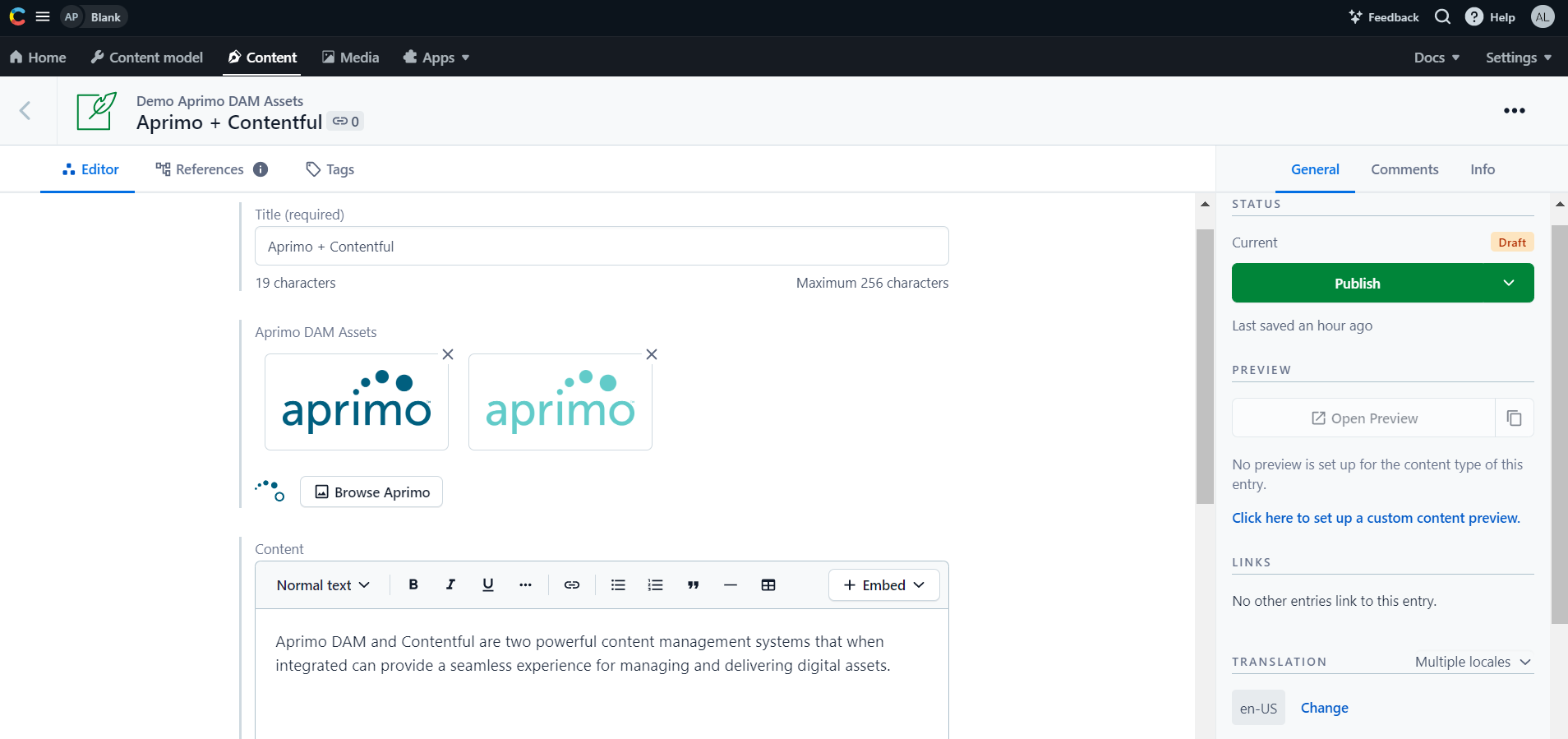Open the Media section
The height and width of the screenshot is (739, 1568).
tap(350, 58)
